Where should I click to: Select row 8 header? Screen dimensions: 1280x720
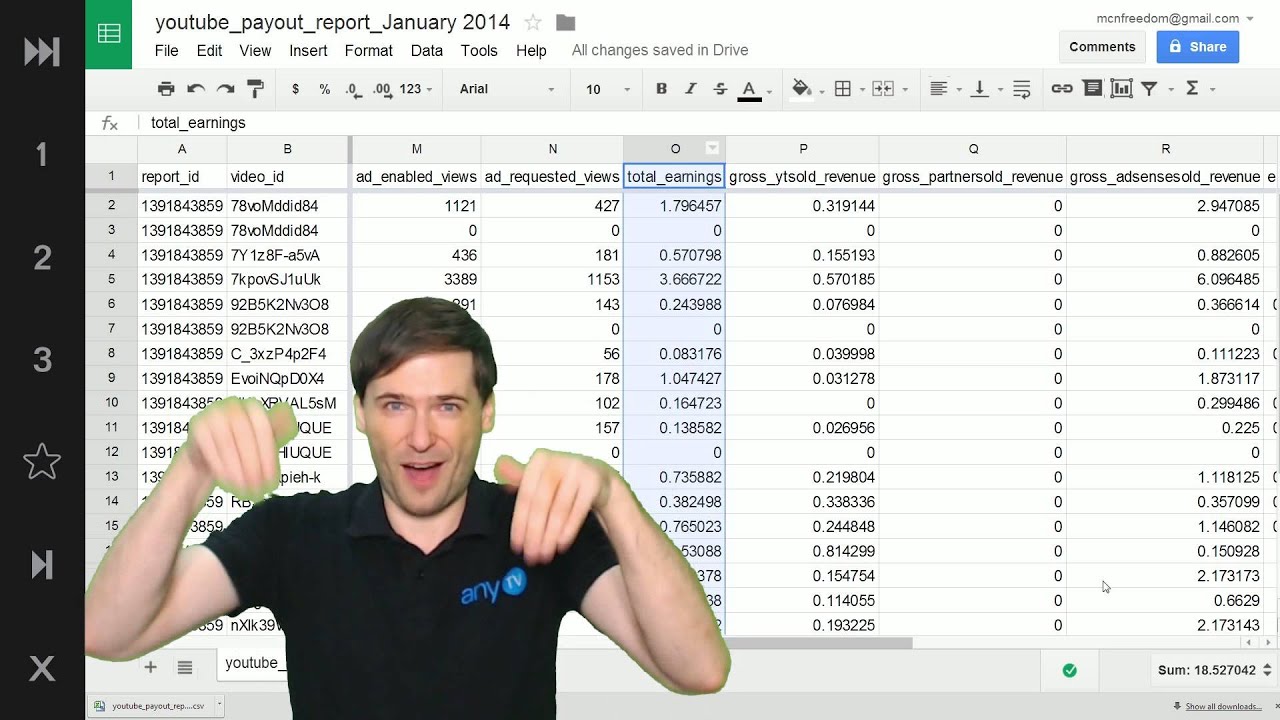click(x=111, y=354)
